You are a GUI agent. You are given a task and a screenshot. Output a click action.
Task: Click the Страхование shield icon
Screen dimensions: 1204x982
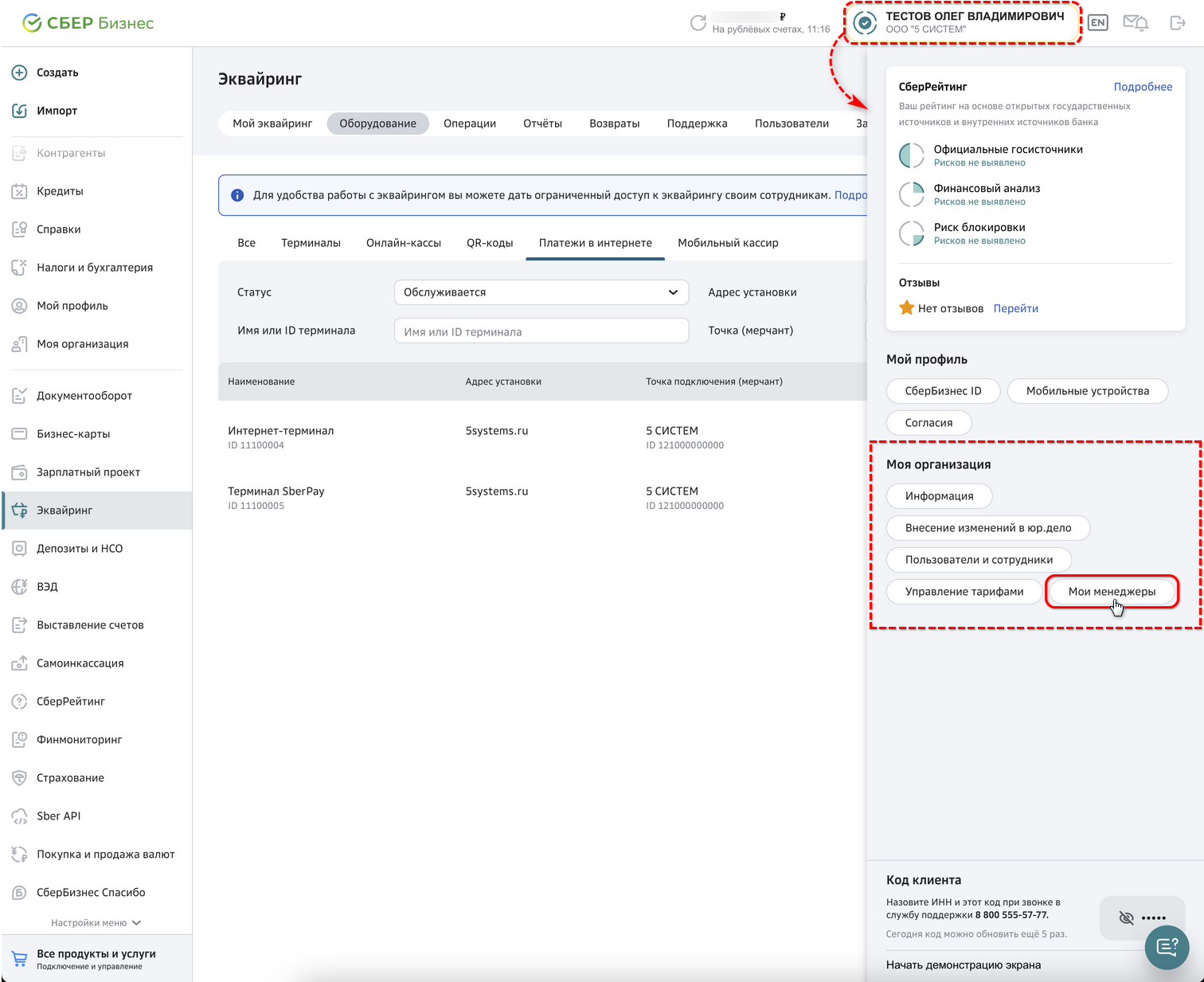(x=19, y=778)
